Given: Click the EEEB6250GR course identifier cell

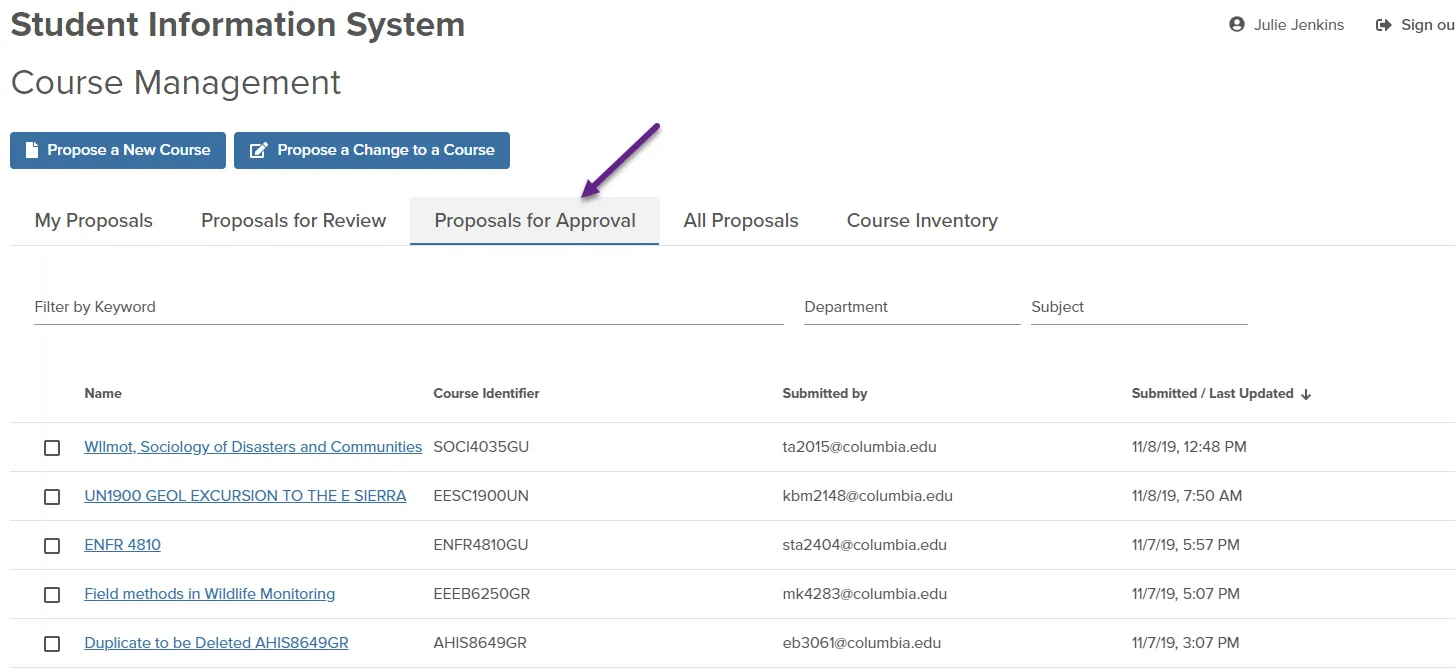Looking at the screenshot, I should (x=482, y=594).
